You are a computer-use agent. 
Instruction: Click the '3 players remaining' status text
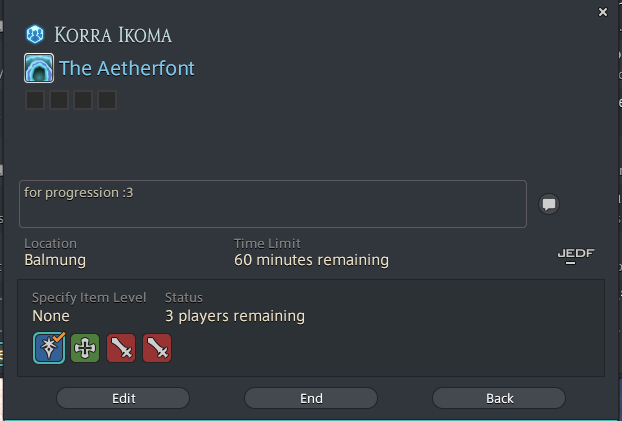[x=235, y=316]
